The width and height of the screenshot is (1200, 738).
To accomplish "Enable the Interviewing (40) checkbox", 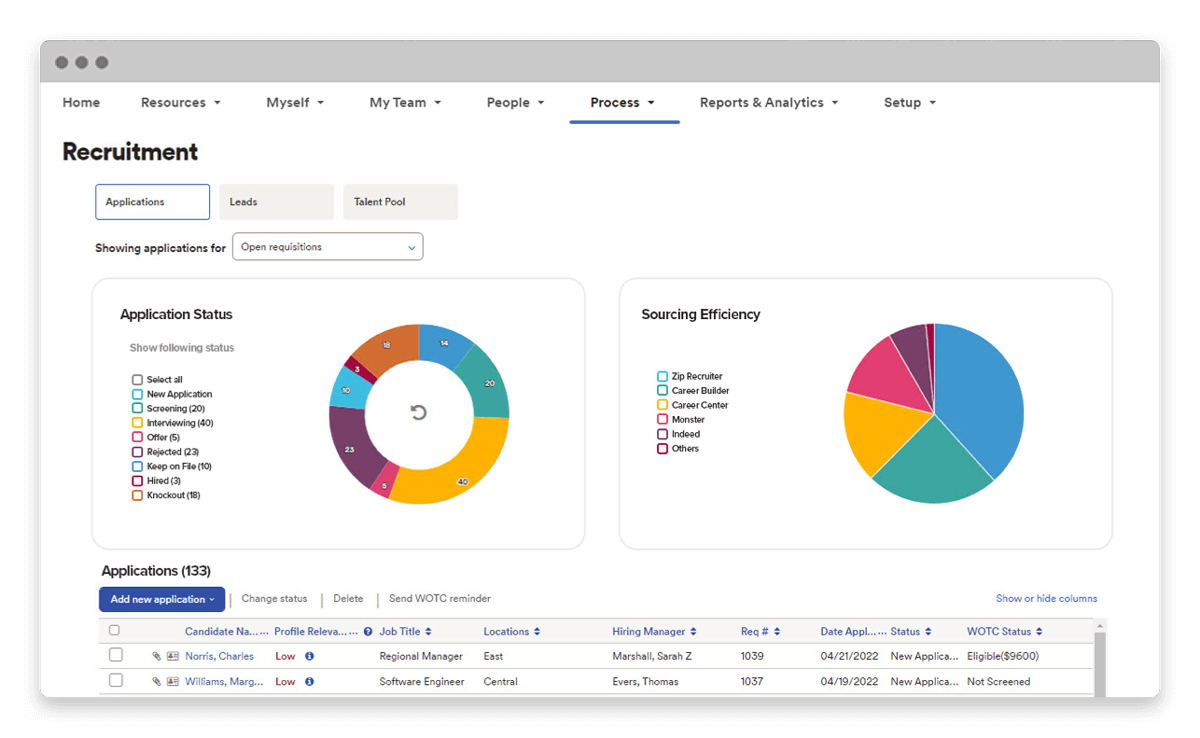I will [x=137, y=423].
